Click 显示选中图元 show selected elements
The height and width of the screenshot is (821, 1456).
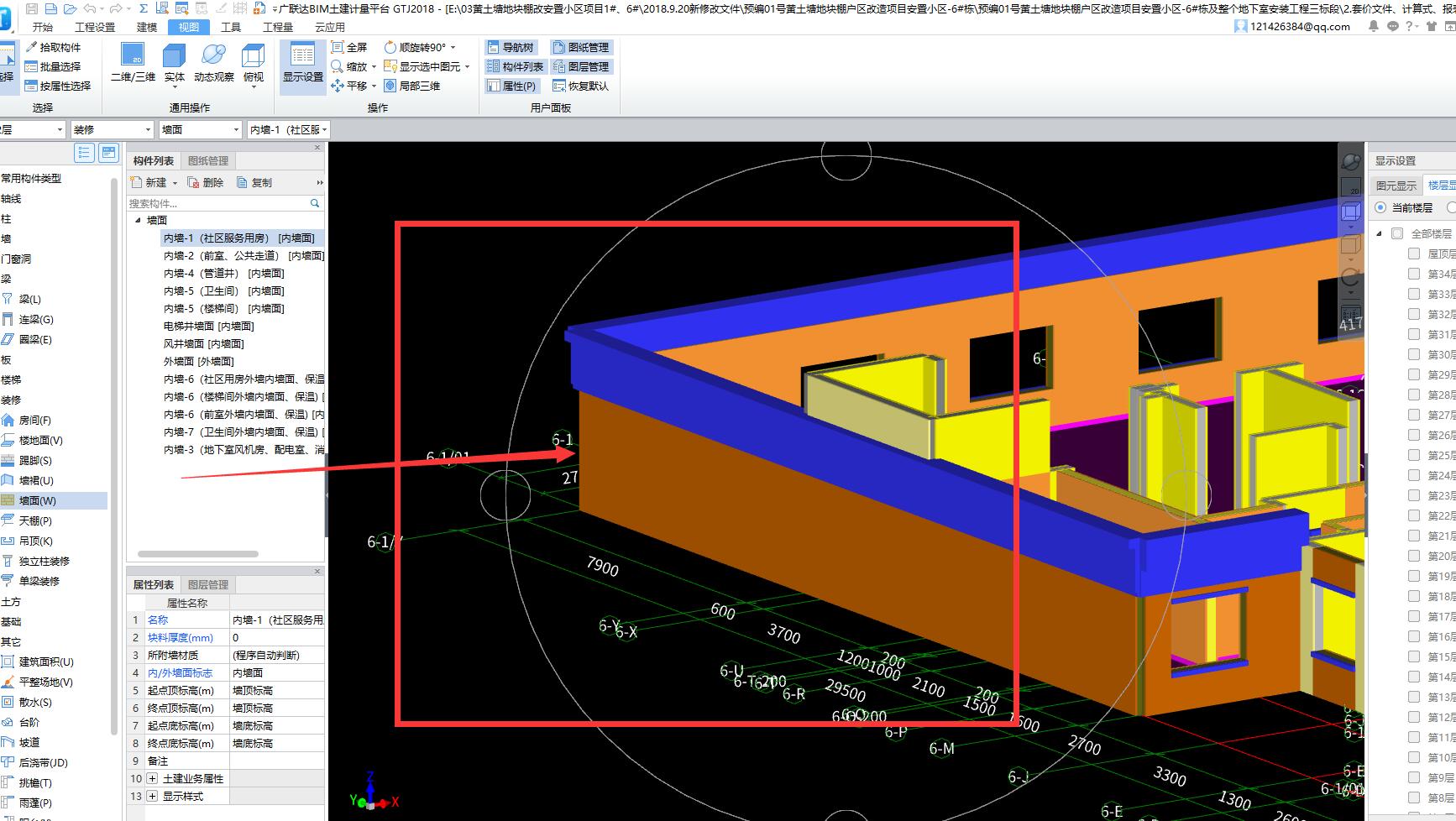pos(422,66)
